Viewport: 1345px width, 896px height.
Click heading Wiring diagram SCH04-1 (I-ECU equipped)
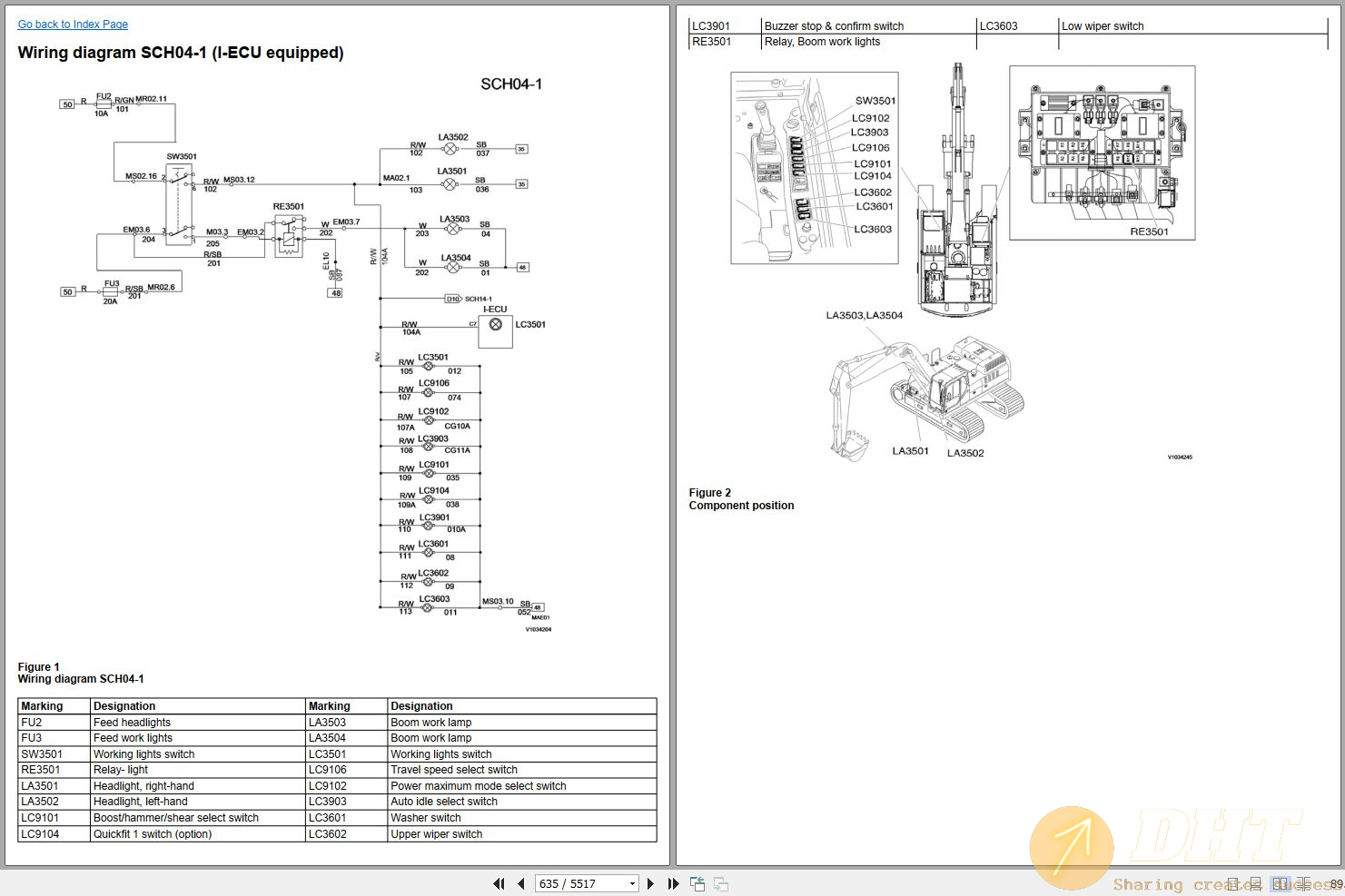181,53
